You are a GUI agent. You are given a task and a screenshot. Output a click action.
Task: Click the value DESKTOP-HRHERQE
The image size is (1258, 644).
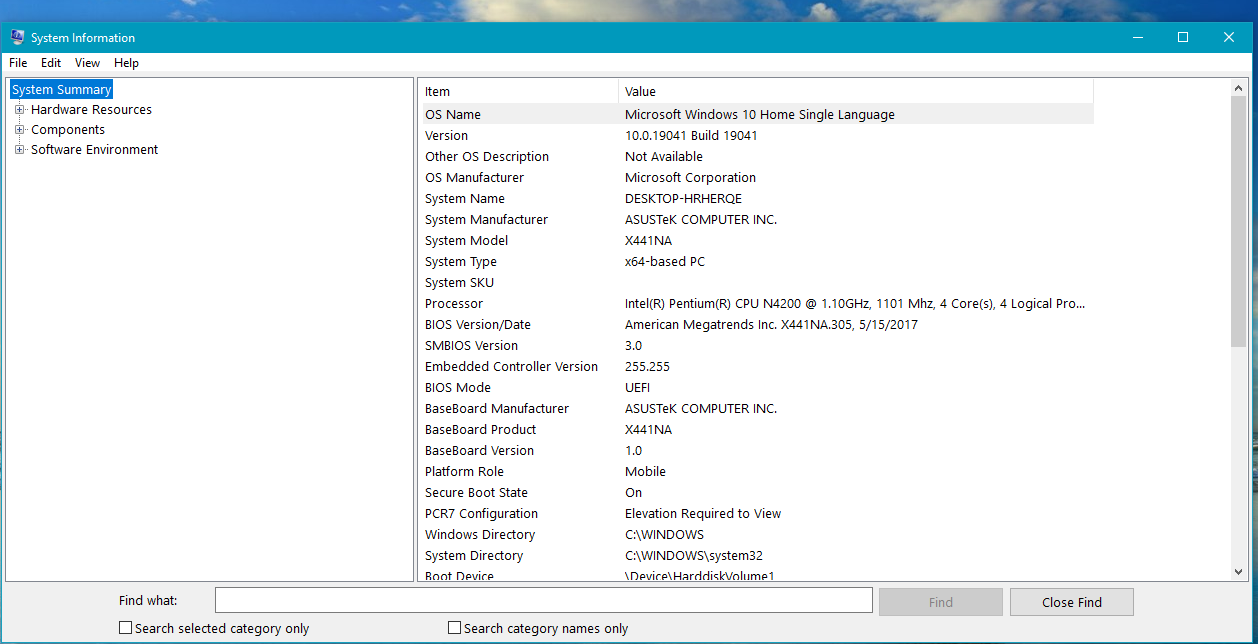click(x=683, y=198)
